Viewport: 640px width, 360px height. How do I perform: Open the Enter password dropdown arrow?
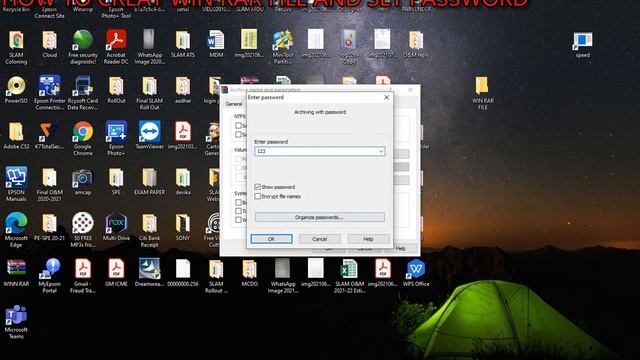pyautogui.click(x=381, y=151)
